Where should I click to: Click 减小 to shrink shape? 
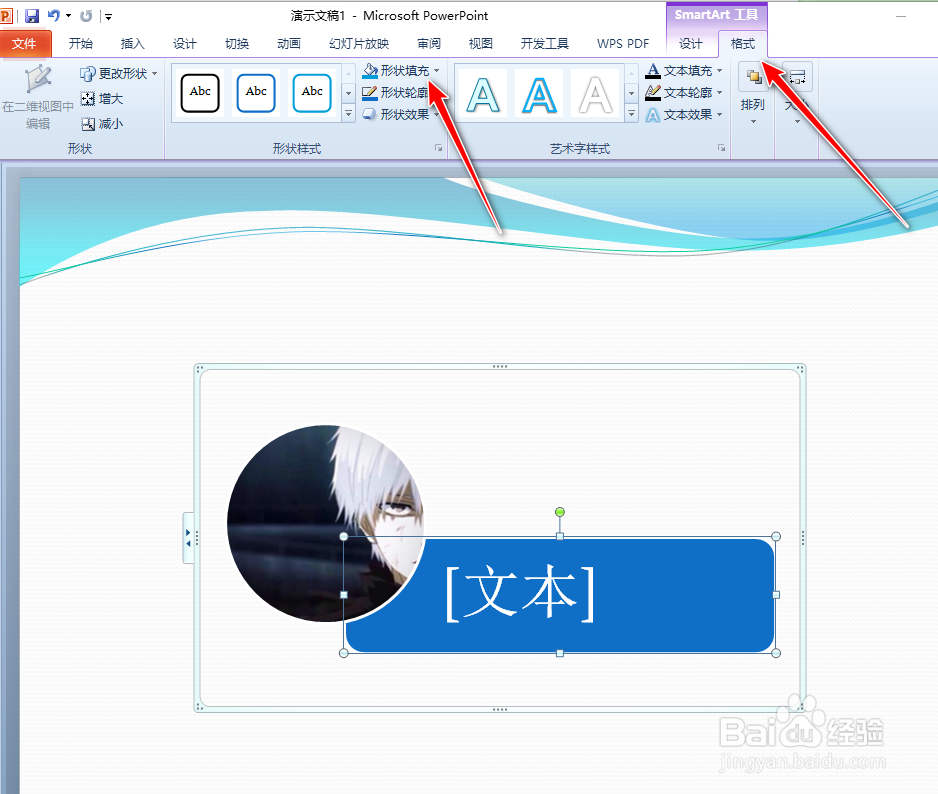point(102,124)
